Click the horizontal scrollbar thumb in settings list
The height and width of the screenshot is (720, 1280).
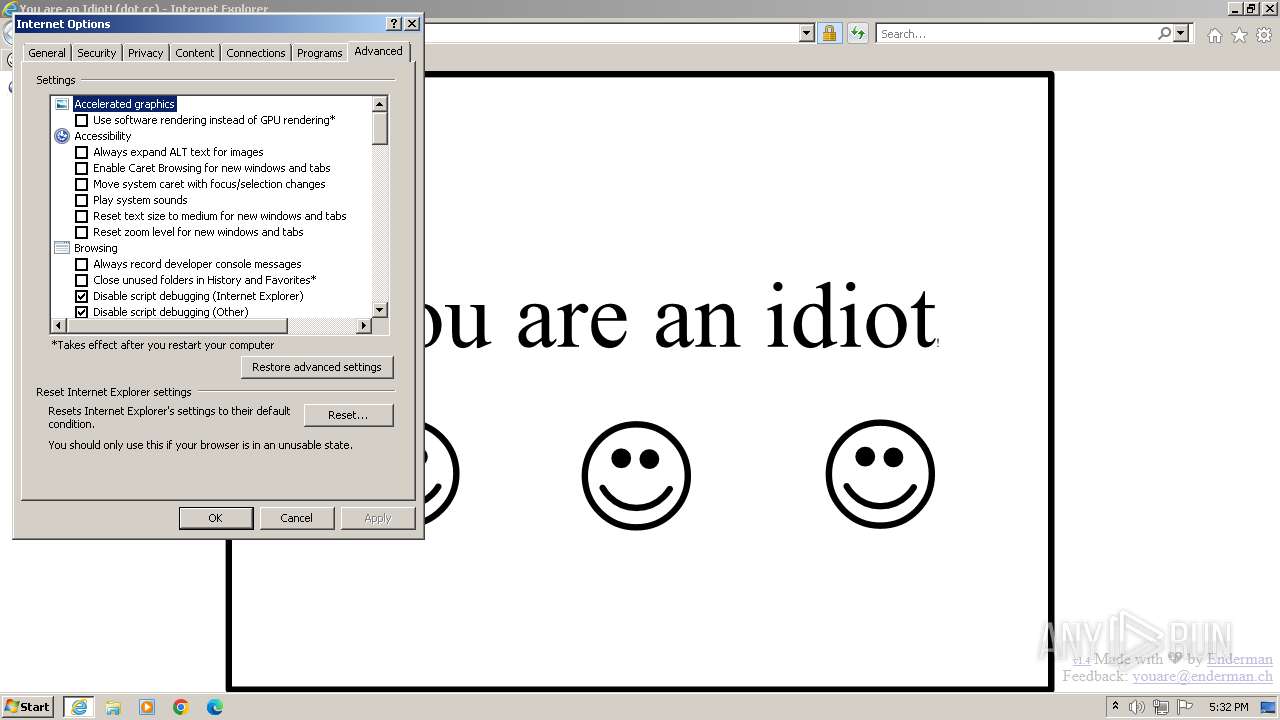[177, 326]
